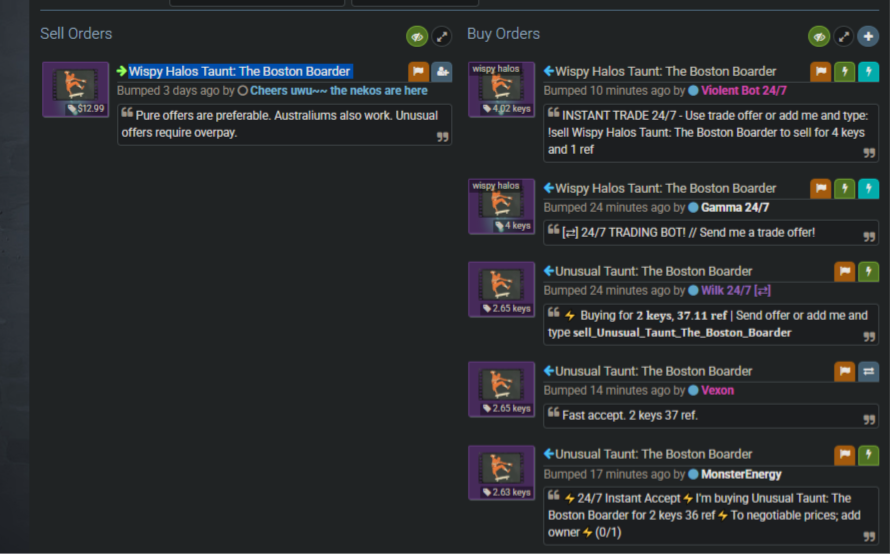The height and width of the screenshot is (554, 890).
Task: Select the 4.02 keys item thumbnail
Action: (x=501, y=90)
